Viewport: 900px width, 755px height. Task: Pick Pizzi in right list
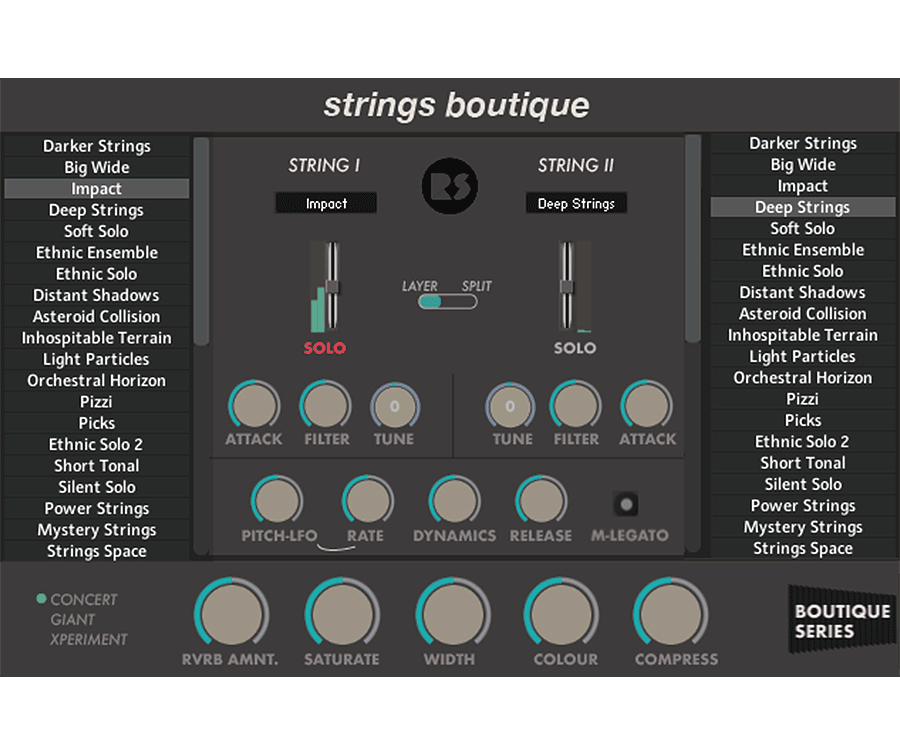(802, 398)
